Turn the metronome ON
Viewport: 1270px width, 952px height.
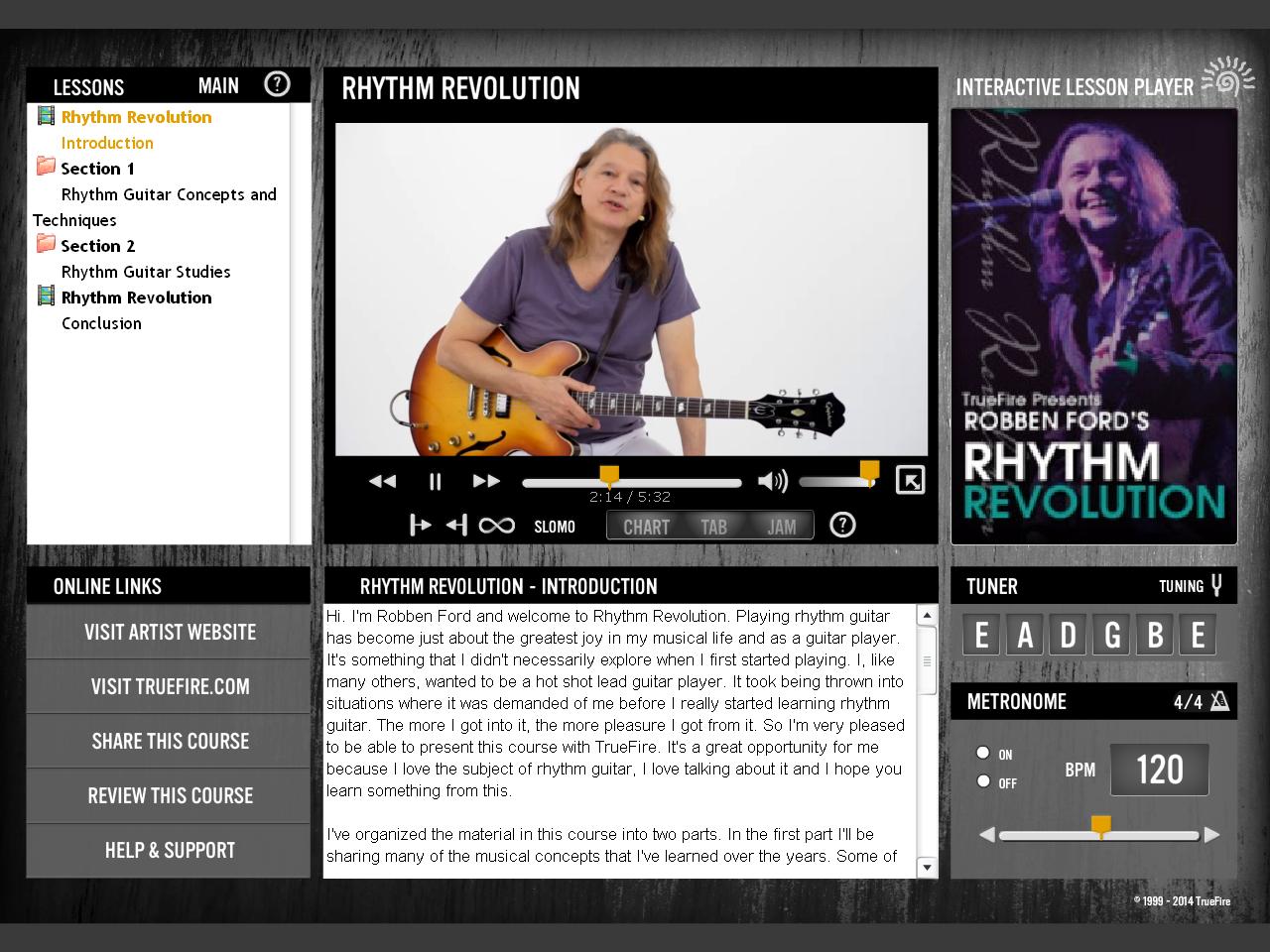pos(983,753)
